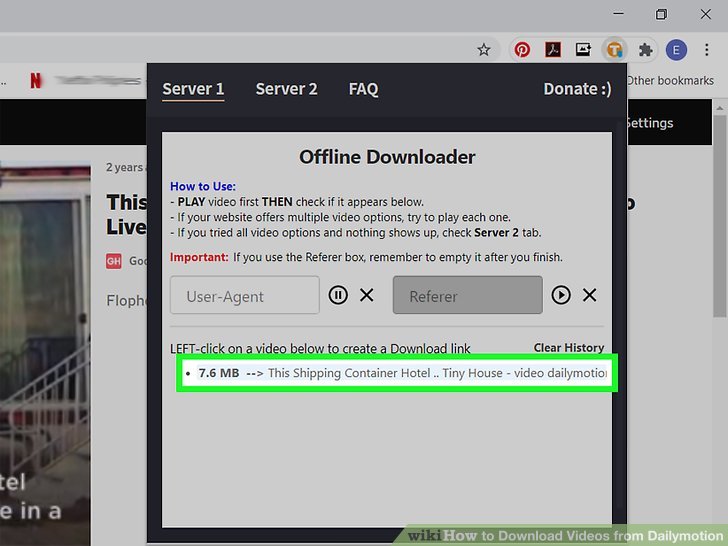Open the FAQ tab

pyautogui.click(x=364, y=89)
